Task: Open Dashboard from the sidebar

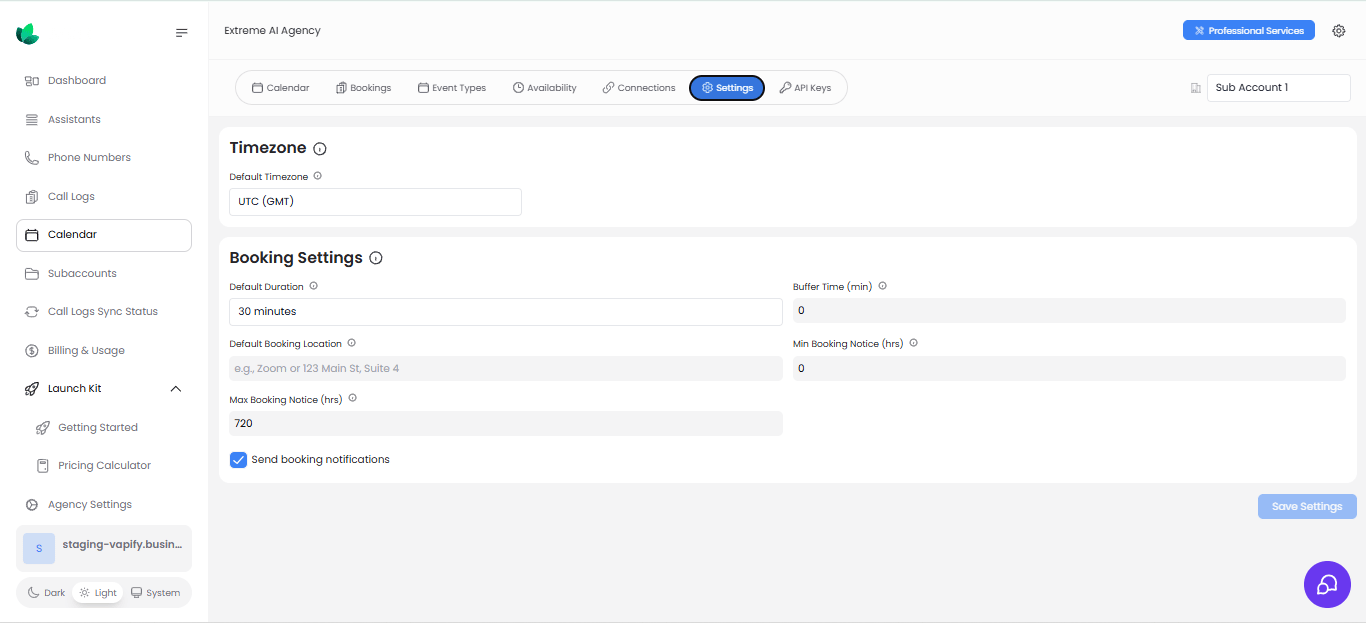Action: 104,81
